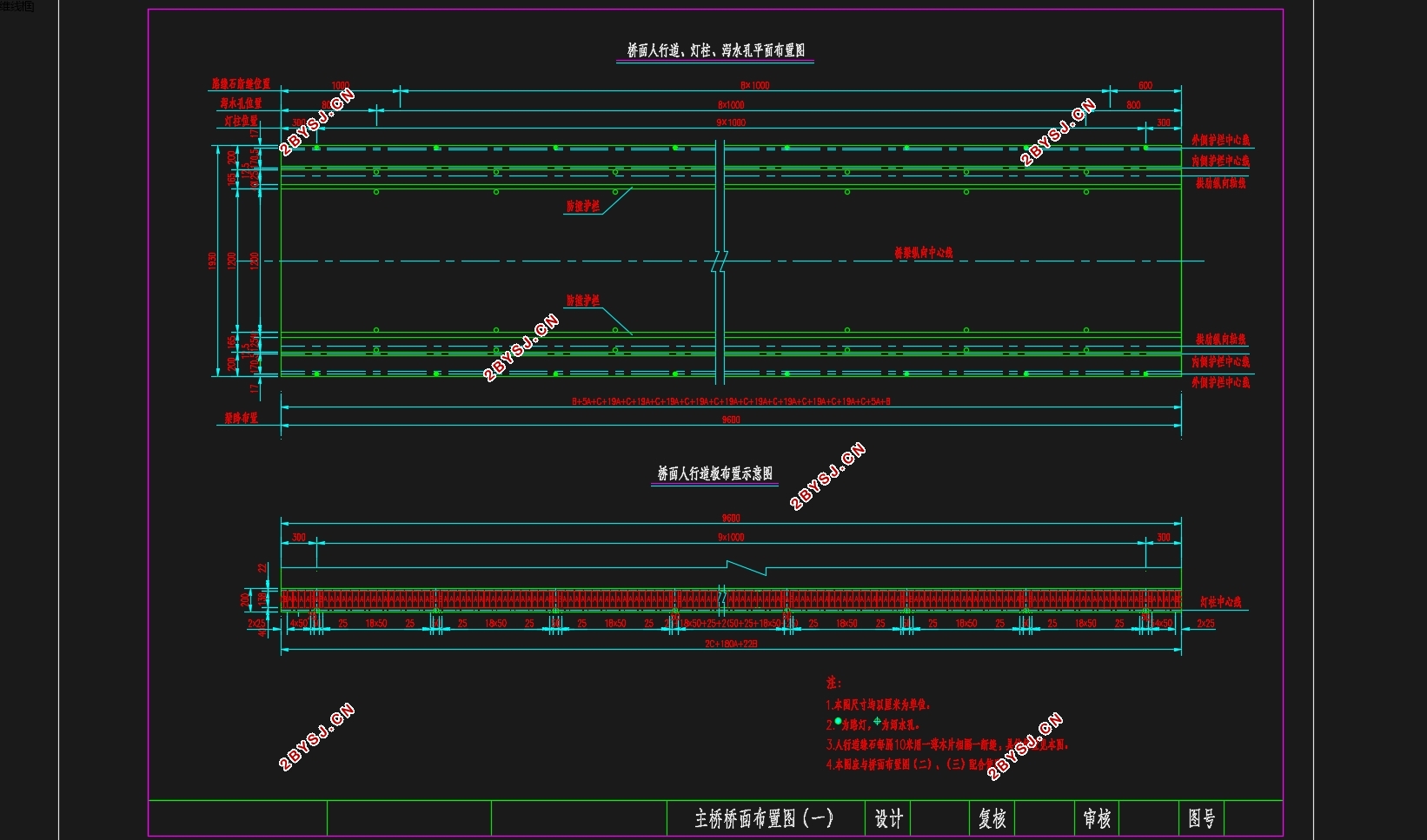Image resolution: width=1427 pixels, height=840 pixels.
Task: Select the '桥面人行道板布置示意图' heading
Action: (x=714, y=473)
